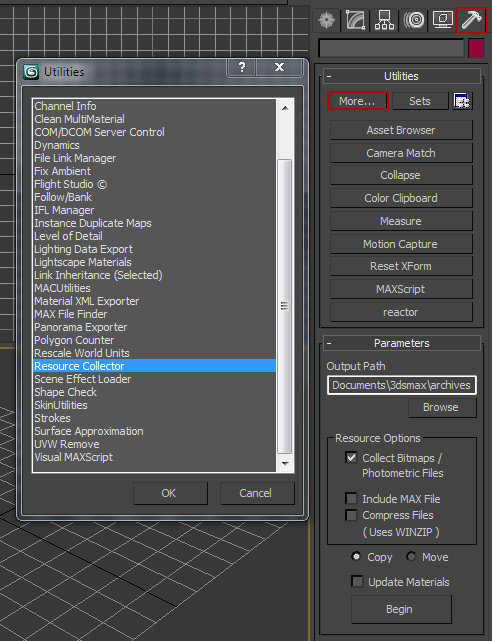
Task: Open the Modify command panel tab
Action: (x=355, y=20)
